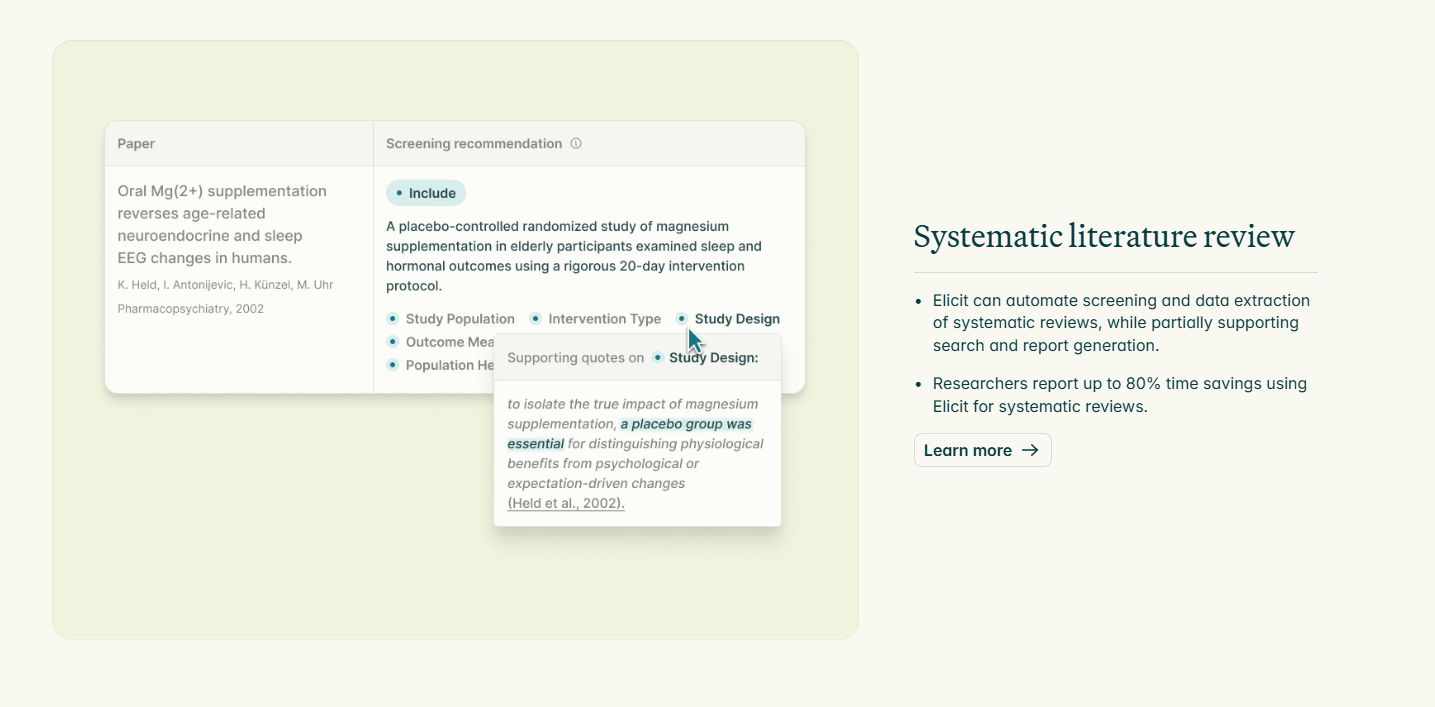Image resolution: width=1435 pixels, height=707 pixels.
Task: Click the 80% time savings bullet text
Action: [x=1120, y=395]
